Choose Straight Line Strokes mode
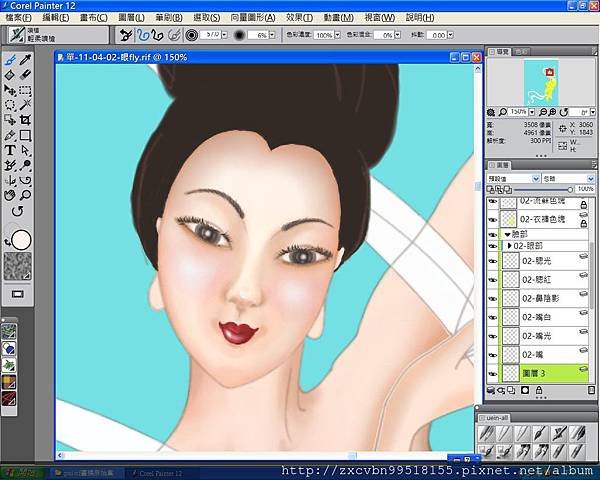600x480 pixels. point(157,35)
